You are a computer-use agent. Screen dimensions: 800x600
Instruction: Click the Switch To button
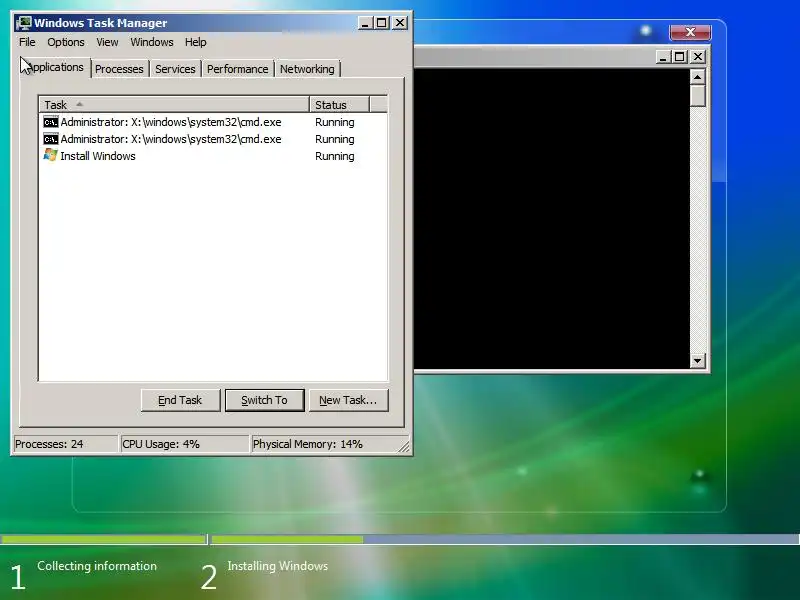click(264, 400)
